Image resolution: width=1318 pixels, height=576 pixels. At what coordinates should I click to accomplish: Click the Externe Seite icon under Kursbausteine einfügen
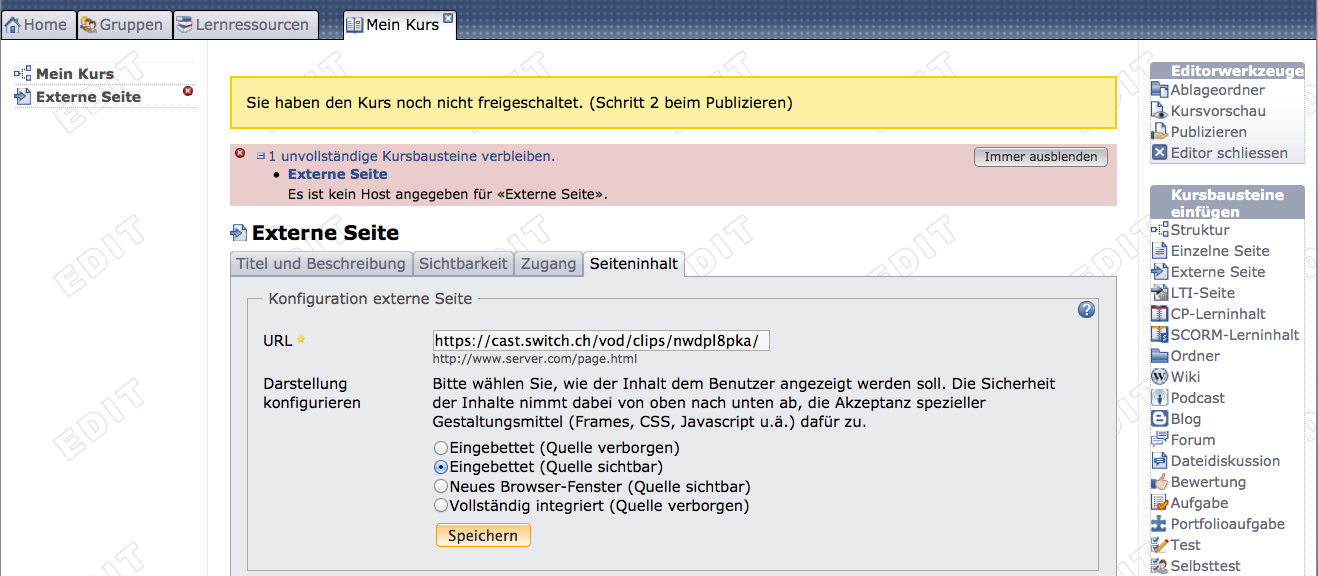pyautogui.click(x=1159, y=272)
